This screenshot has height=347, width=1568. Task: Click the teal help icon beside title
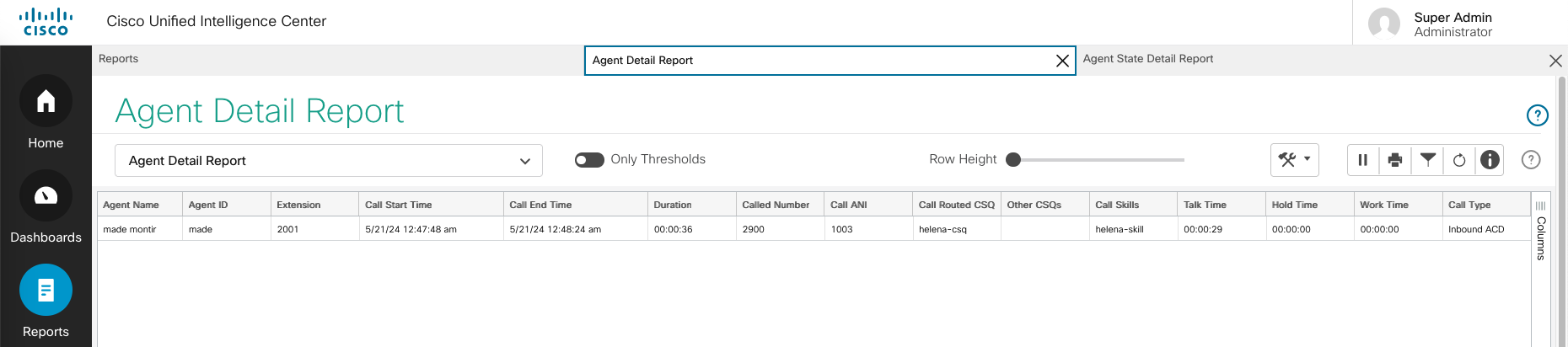(1537, 115)
